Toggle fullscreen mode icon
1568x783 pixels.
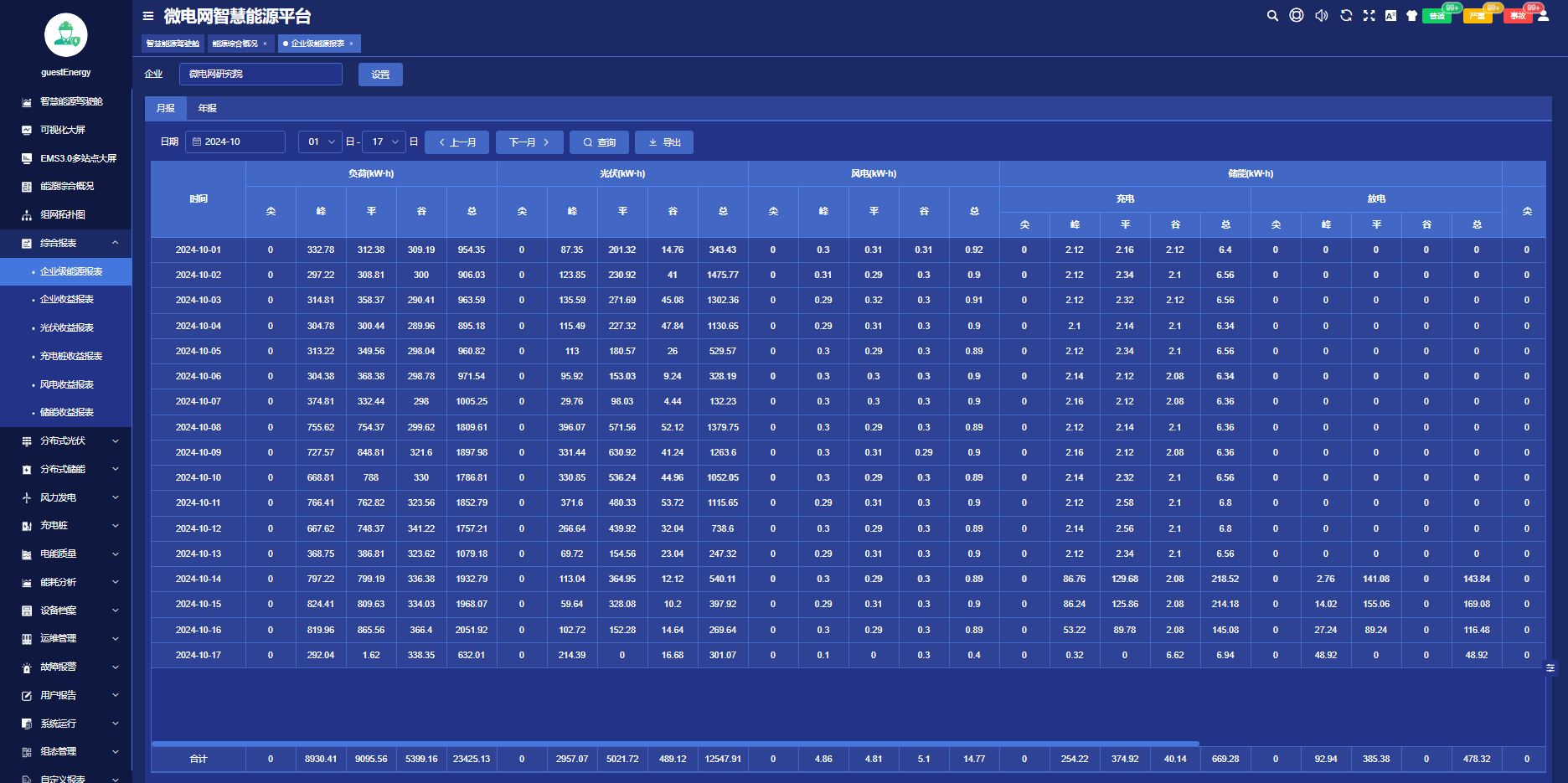point(1369,16)
